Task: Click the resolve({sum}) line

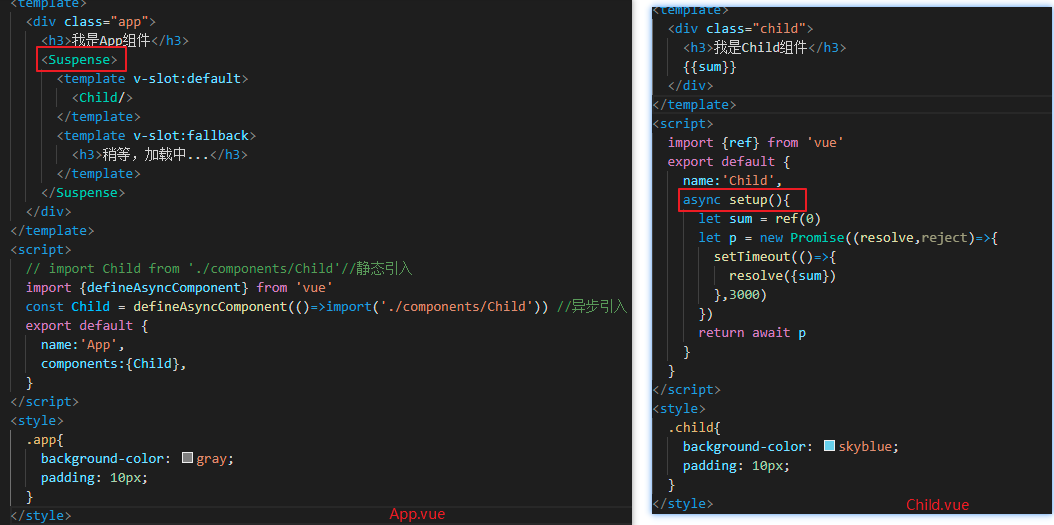Action: 782,276
